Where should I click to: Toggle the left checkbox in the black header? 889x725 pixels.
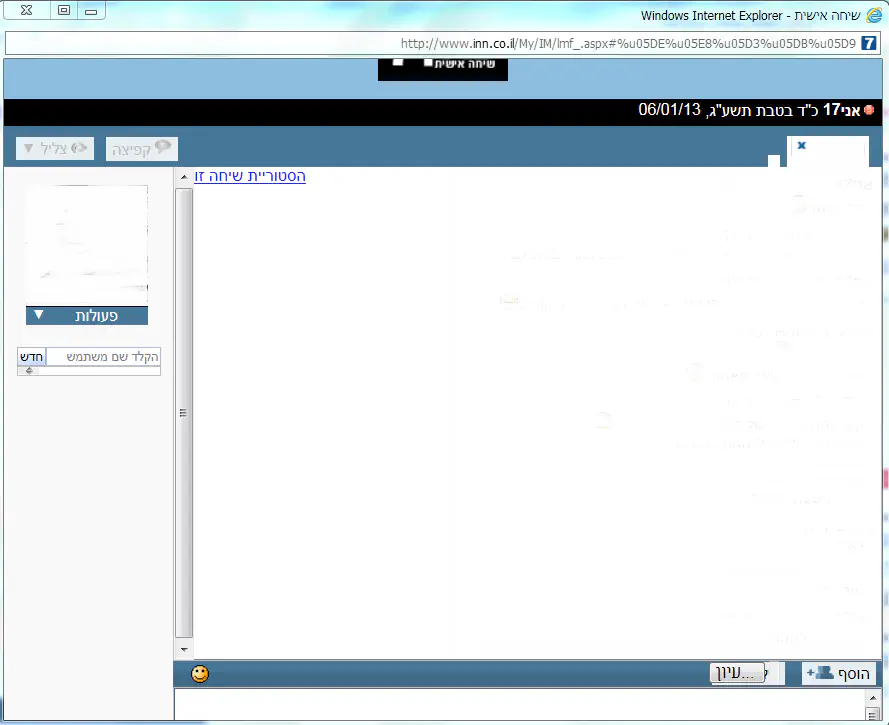click(398, 62)
